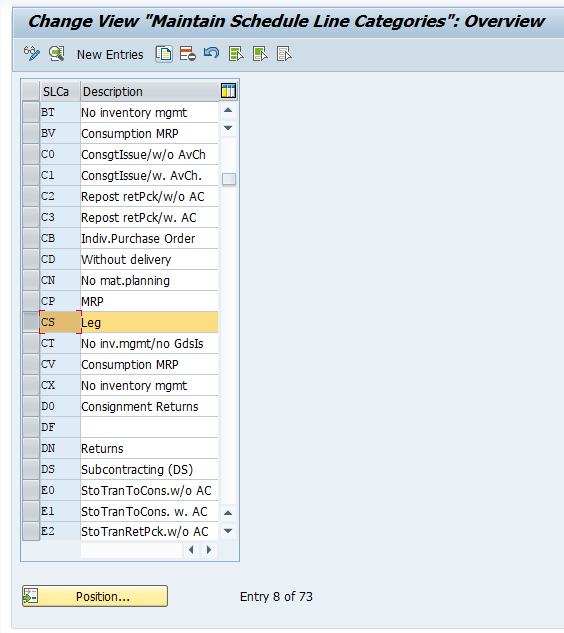Click the Copy As icon
The width and height of the screenshot is (564, 633).
point(164,54)
